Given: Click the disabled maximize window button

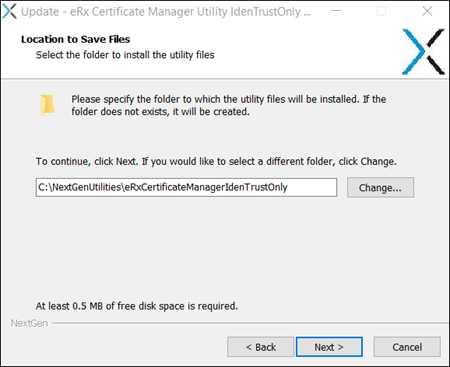Looking at the screenshot, I should 381,11.
